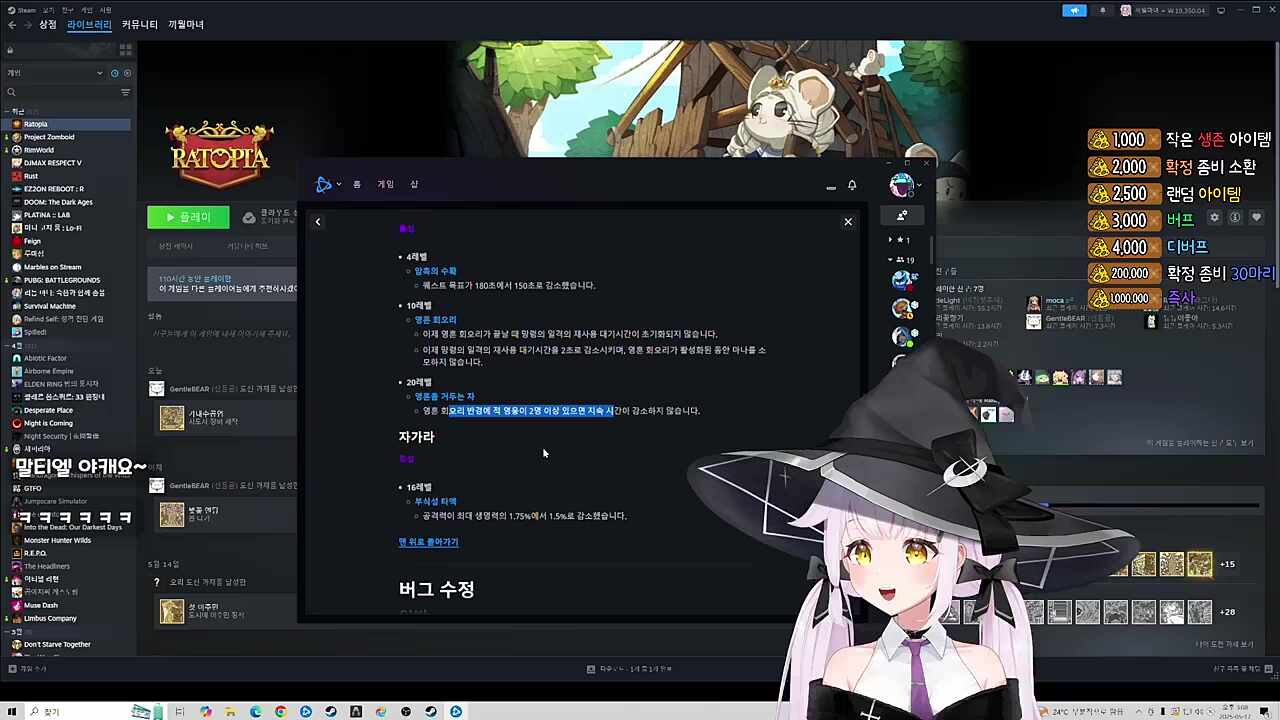This screenshot has height=720, width=1280.
Task: Open the 끼월마녀 profile tab in Steam
Action: tap(186, 25)
